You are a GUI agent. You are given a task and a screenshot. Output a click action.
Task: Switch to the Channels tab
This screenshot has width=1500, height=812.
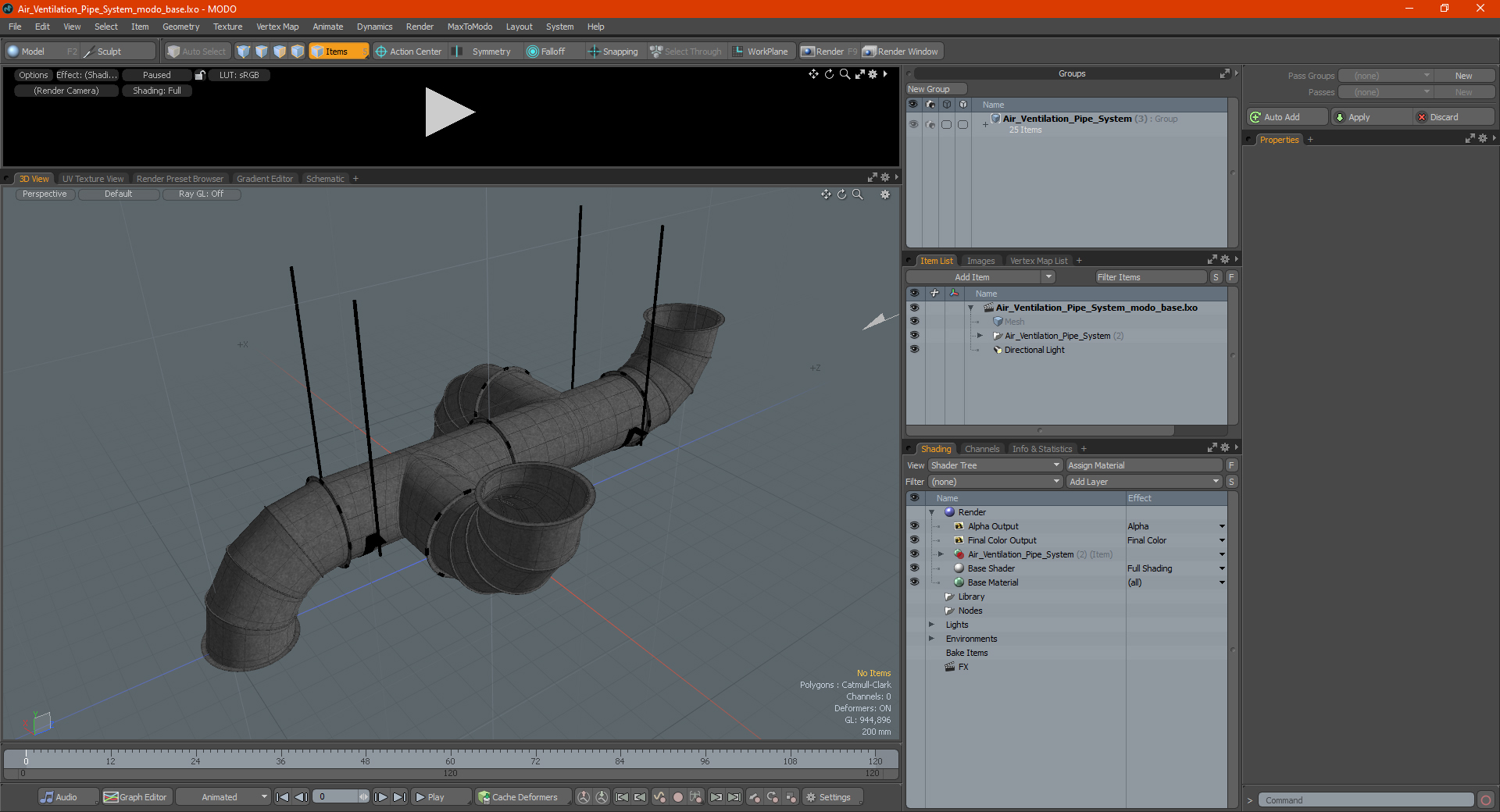coord(982,449)
